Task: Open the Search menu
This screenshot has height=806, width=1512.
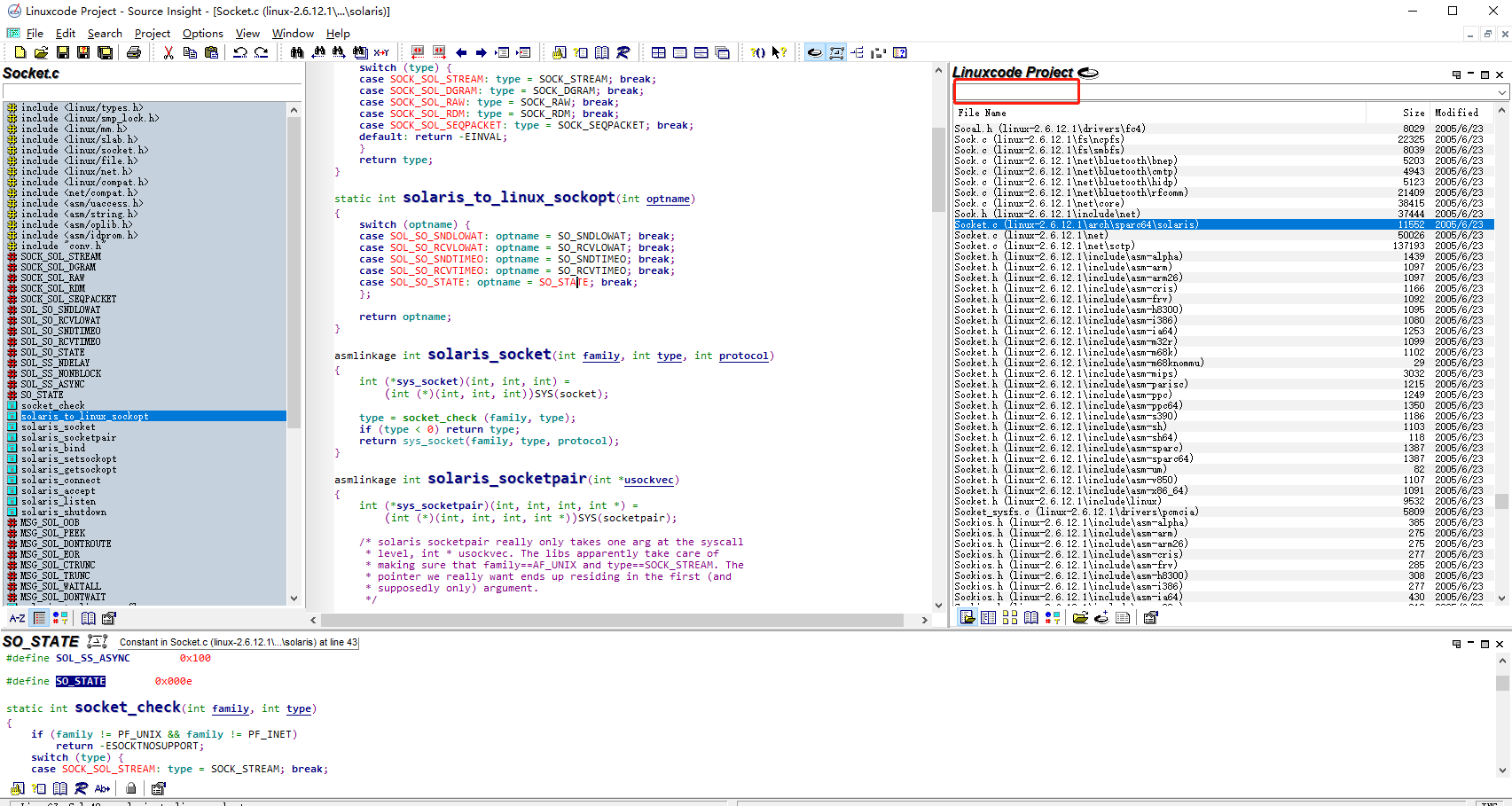Action: (x=105, y=33)
